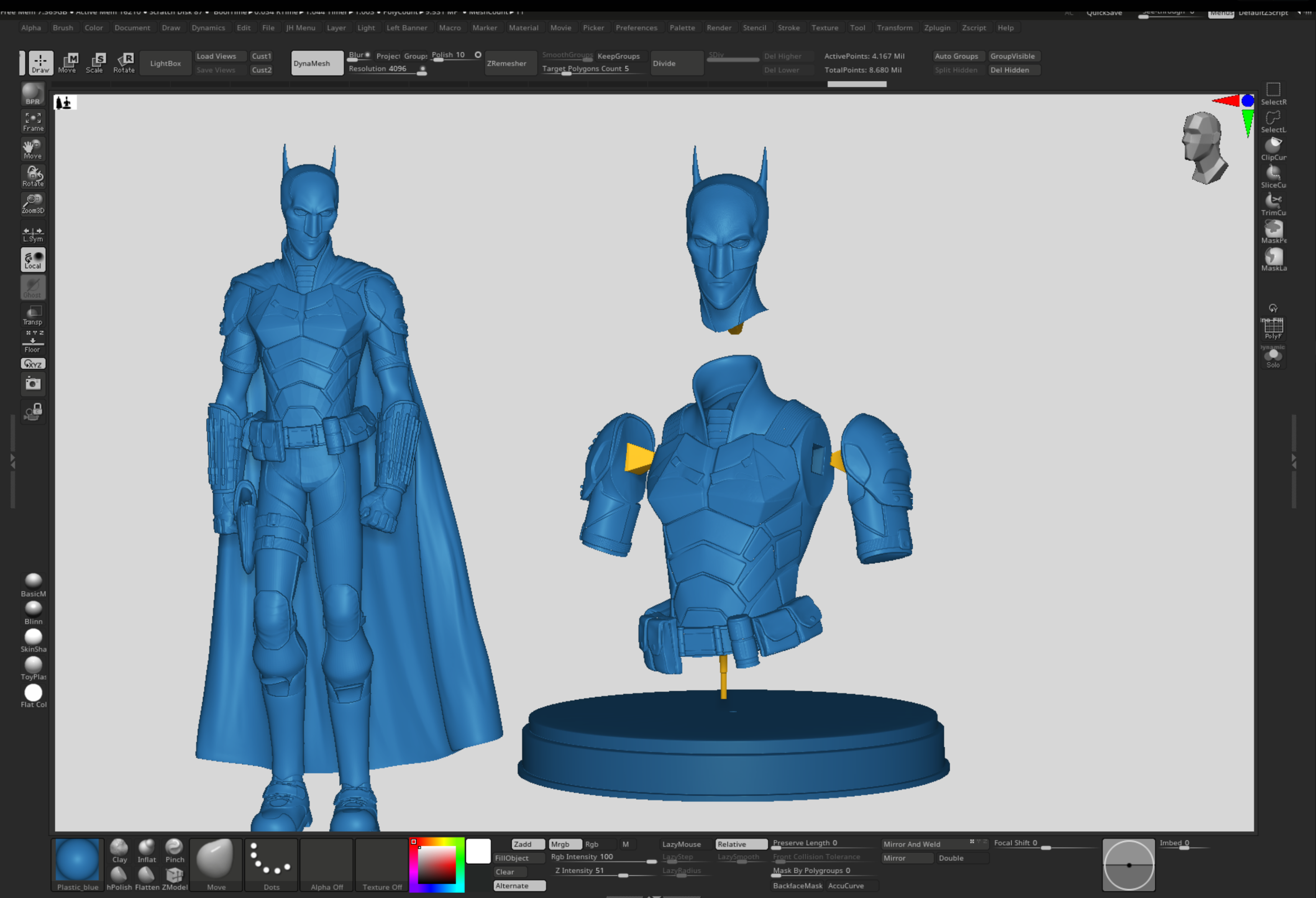Viewport: 1316px width, 898px height.
Task: Open the Tool menu
Action: click(858, 28)
